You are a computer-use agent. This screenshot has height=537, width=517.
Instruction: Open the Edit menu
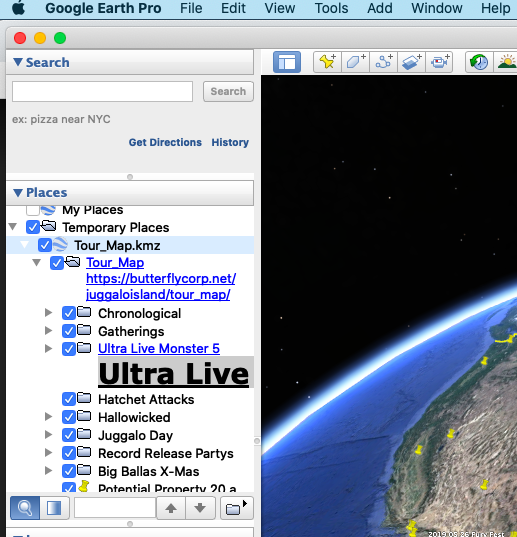pos(233,8)
